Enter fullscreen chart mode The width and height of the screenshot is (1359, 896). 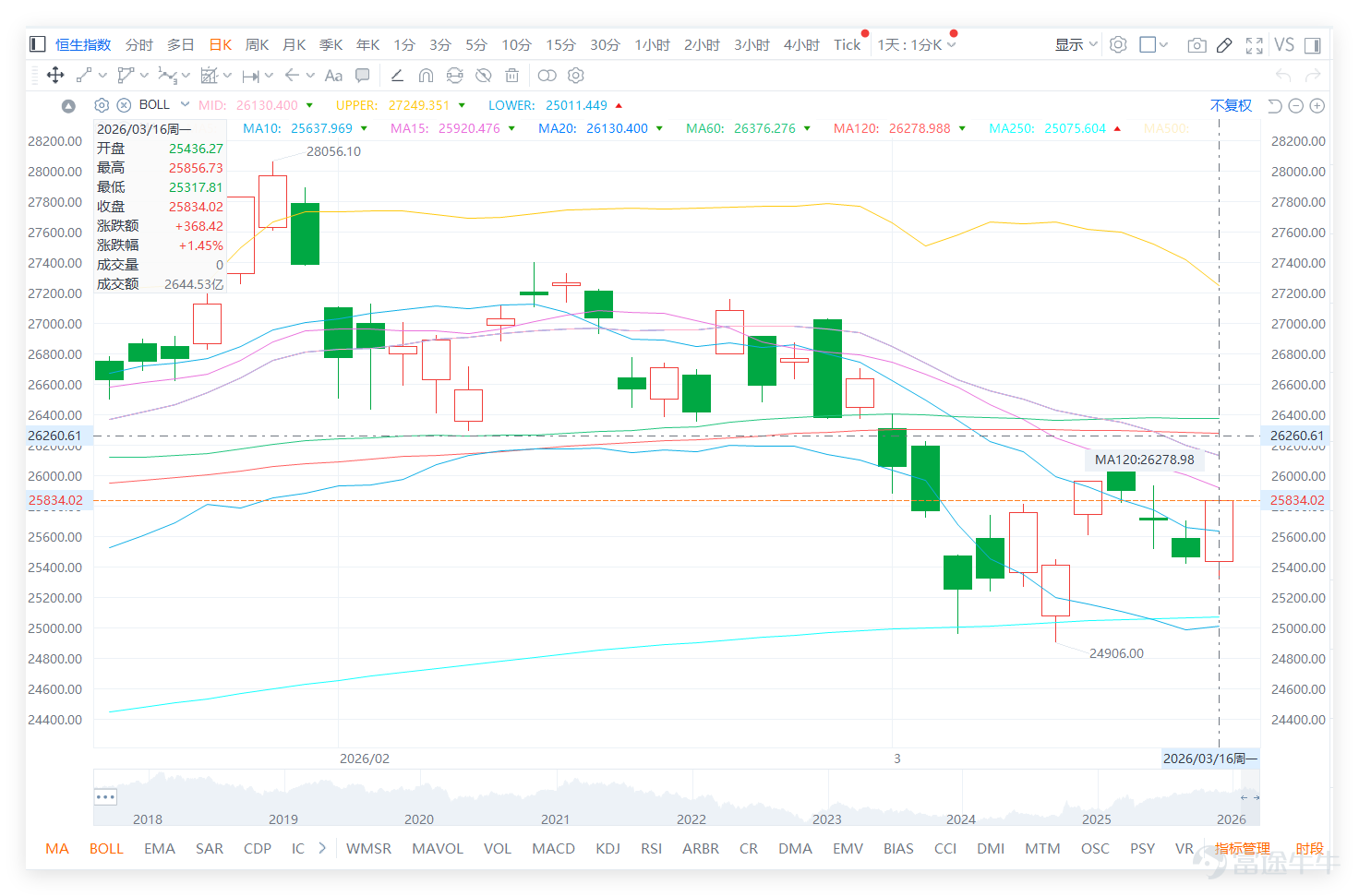pos(1254,45)
